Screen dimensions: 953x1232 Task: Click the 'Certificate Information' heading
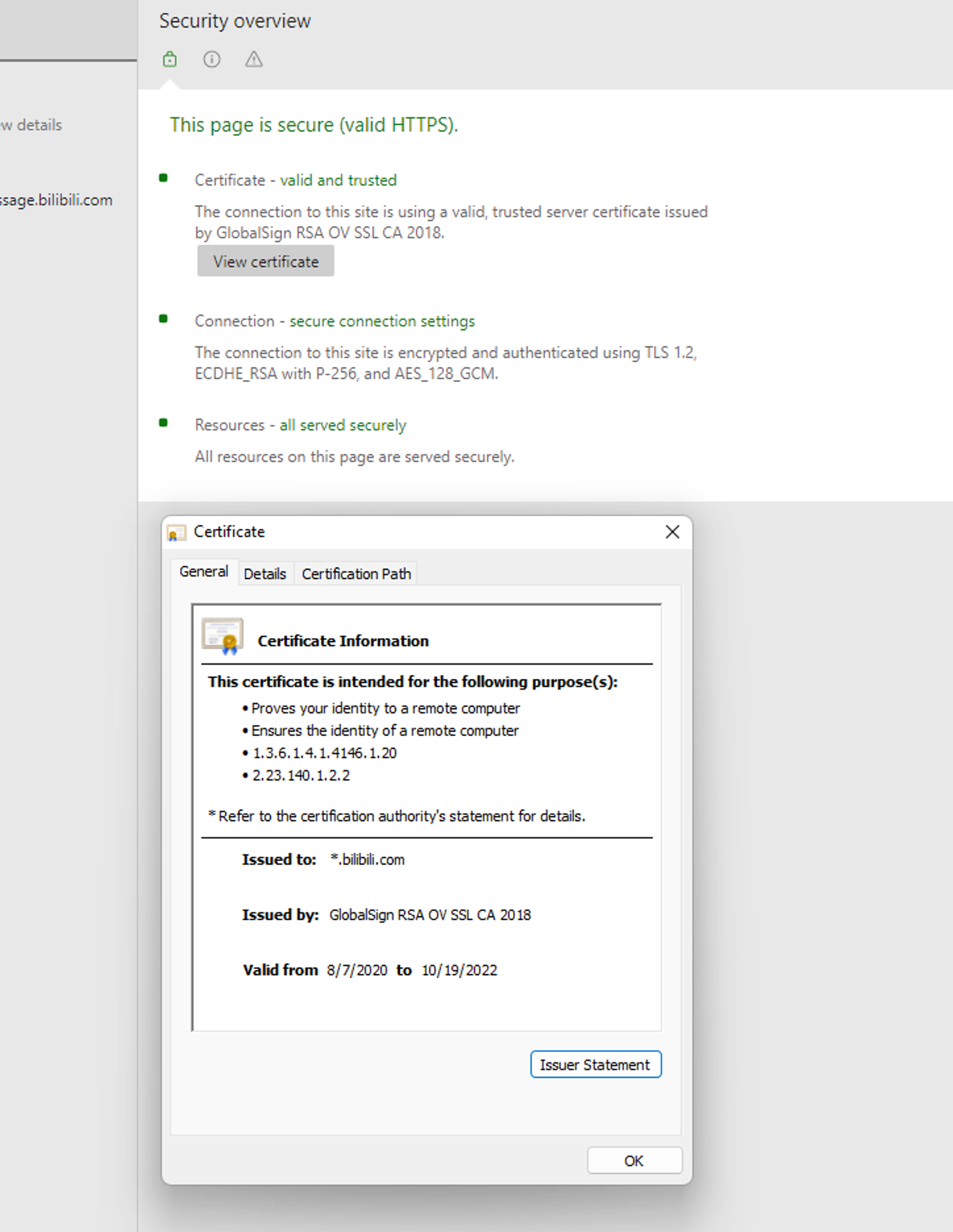343,641
